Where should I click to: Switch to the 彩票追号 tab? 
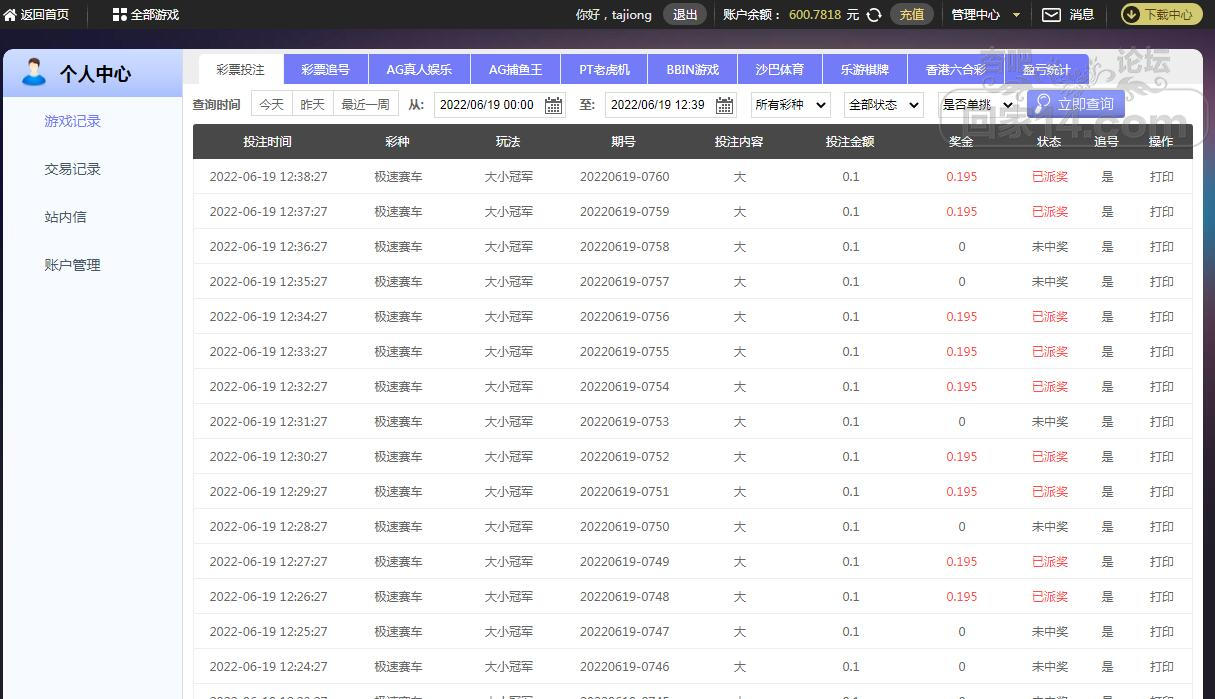[325, 70]
